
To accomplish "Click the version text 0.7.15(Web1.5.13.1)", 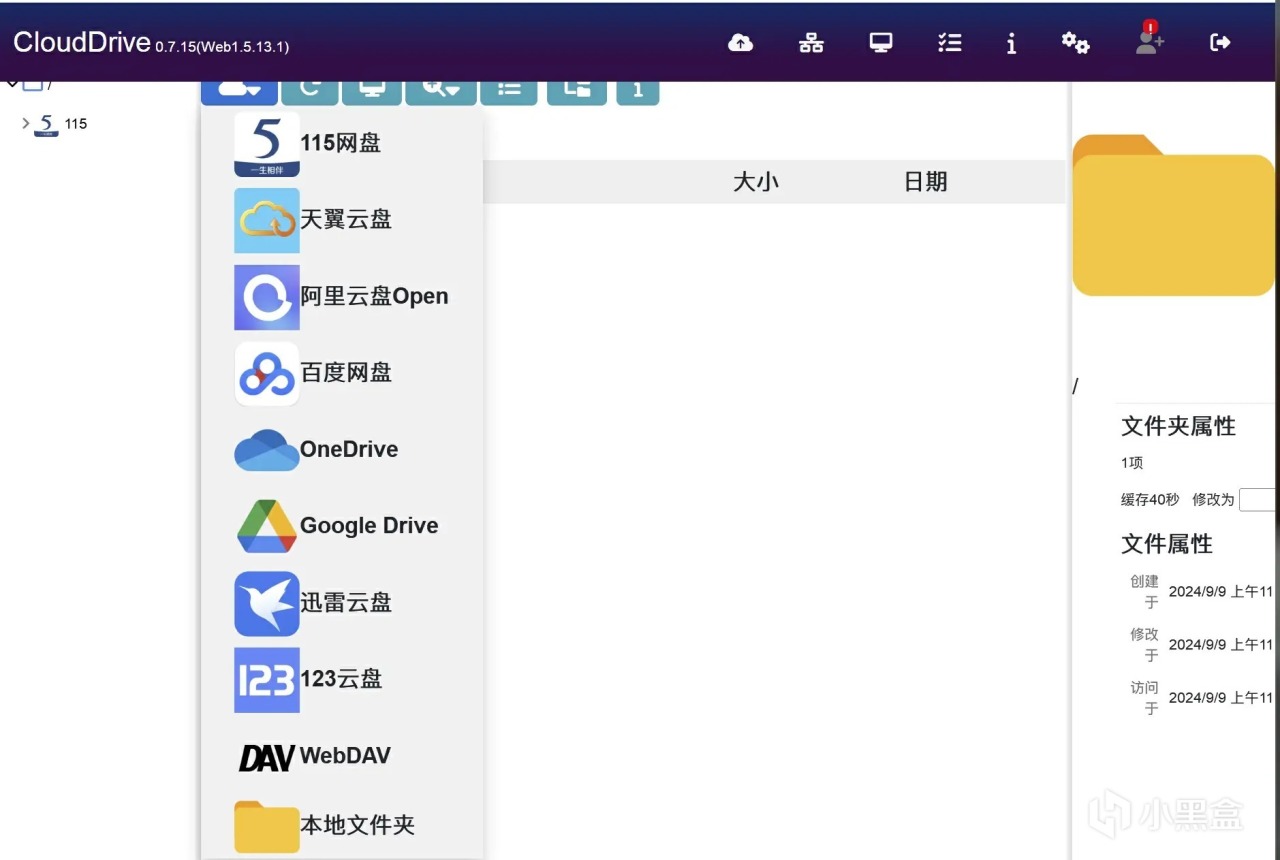I will 222,47.
